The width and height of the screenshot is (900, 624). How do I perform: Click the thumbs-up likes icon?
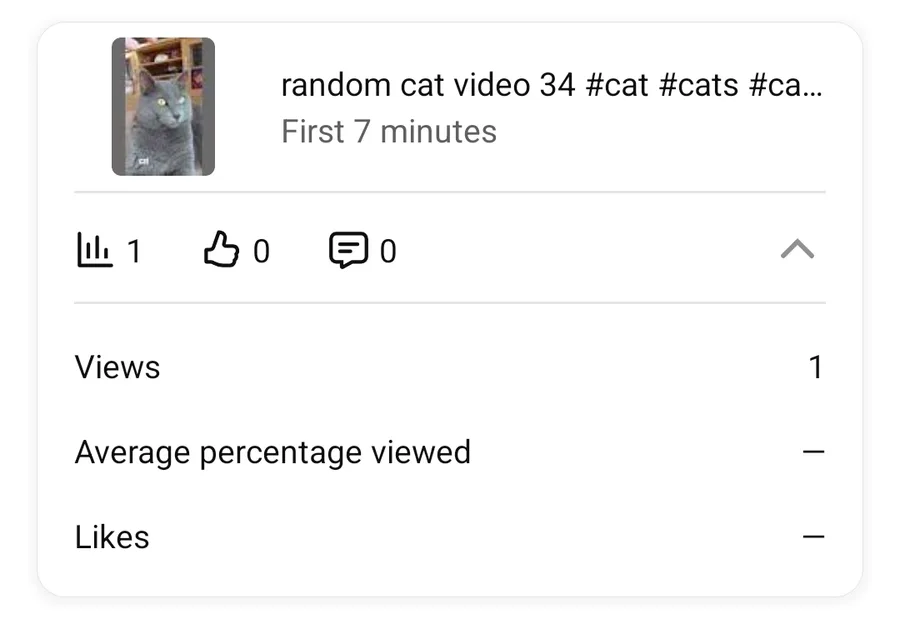click(x=221, y=250)
